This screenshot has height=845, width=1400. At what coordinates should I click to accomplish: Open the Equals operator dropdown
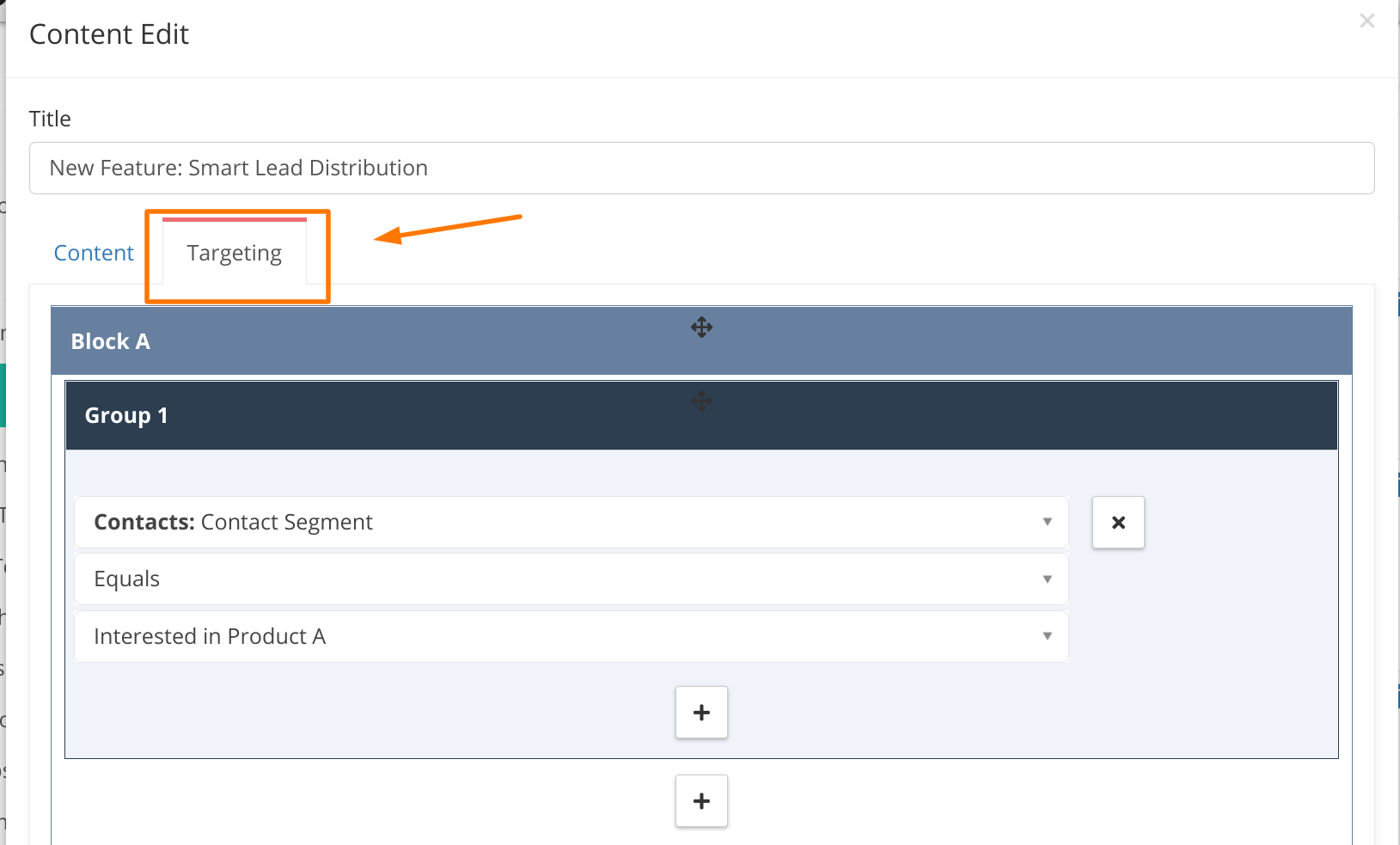(572, 579)
